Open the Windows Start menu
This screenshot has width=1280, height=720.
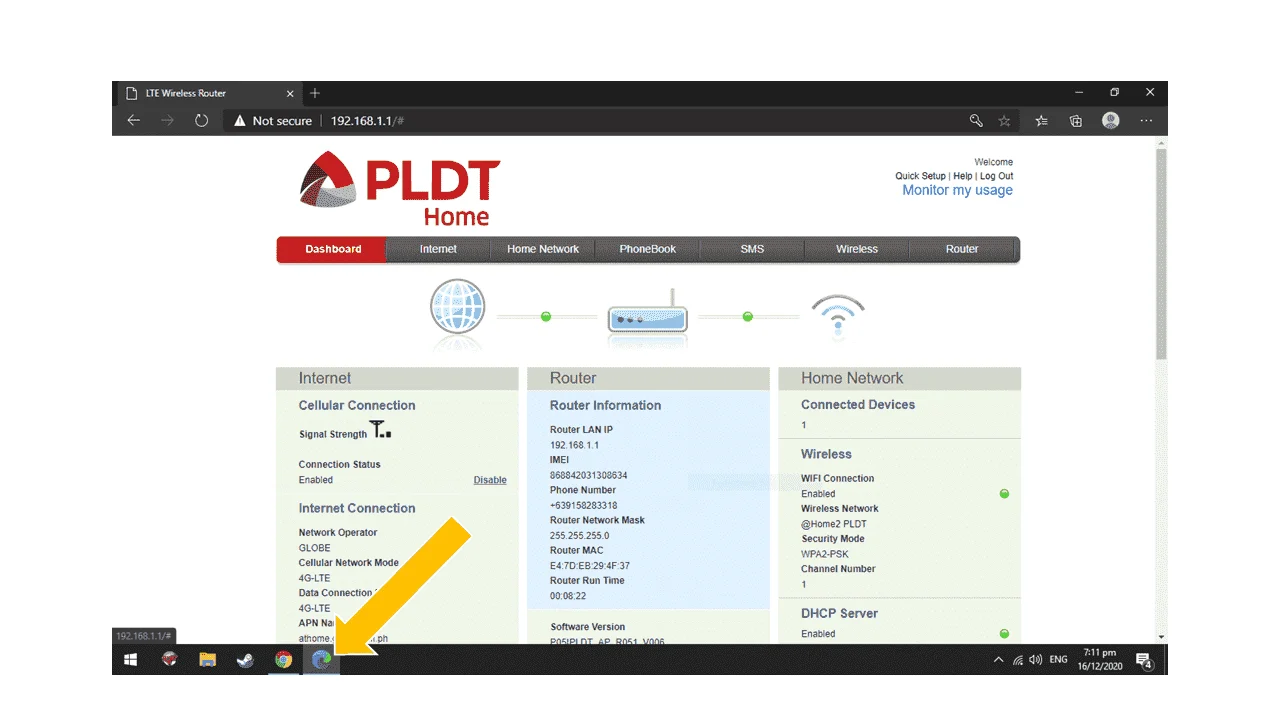pyautogui.click(x=130, y=660)
